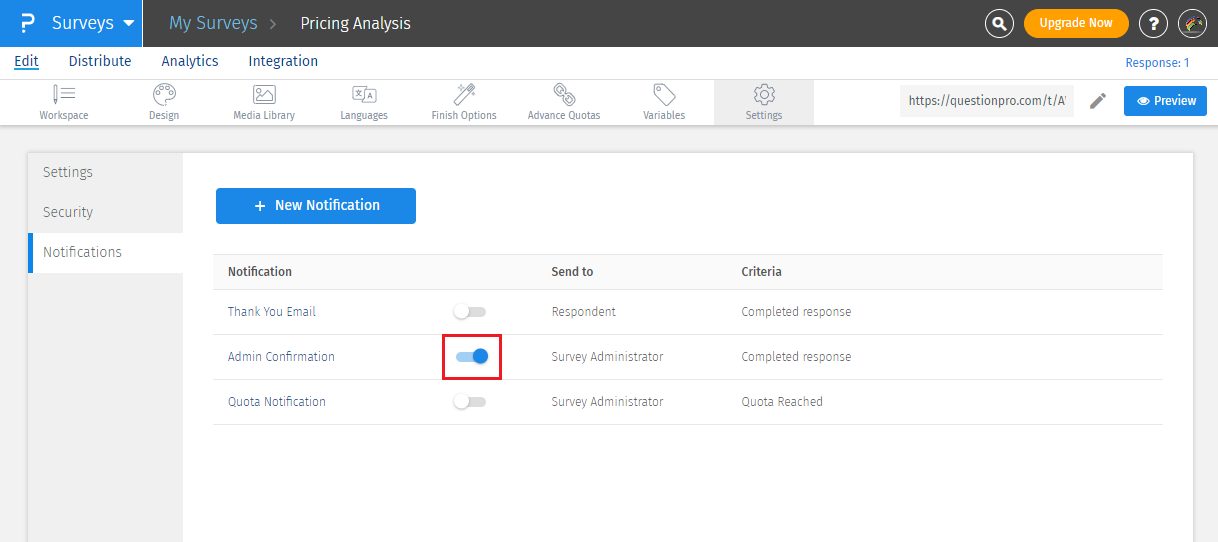1218x542 pixels.
Task: Open the Design palette icon
Action: [x=164, y=95]
